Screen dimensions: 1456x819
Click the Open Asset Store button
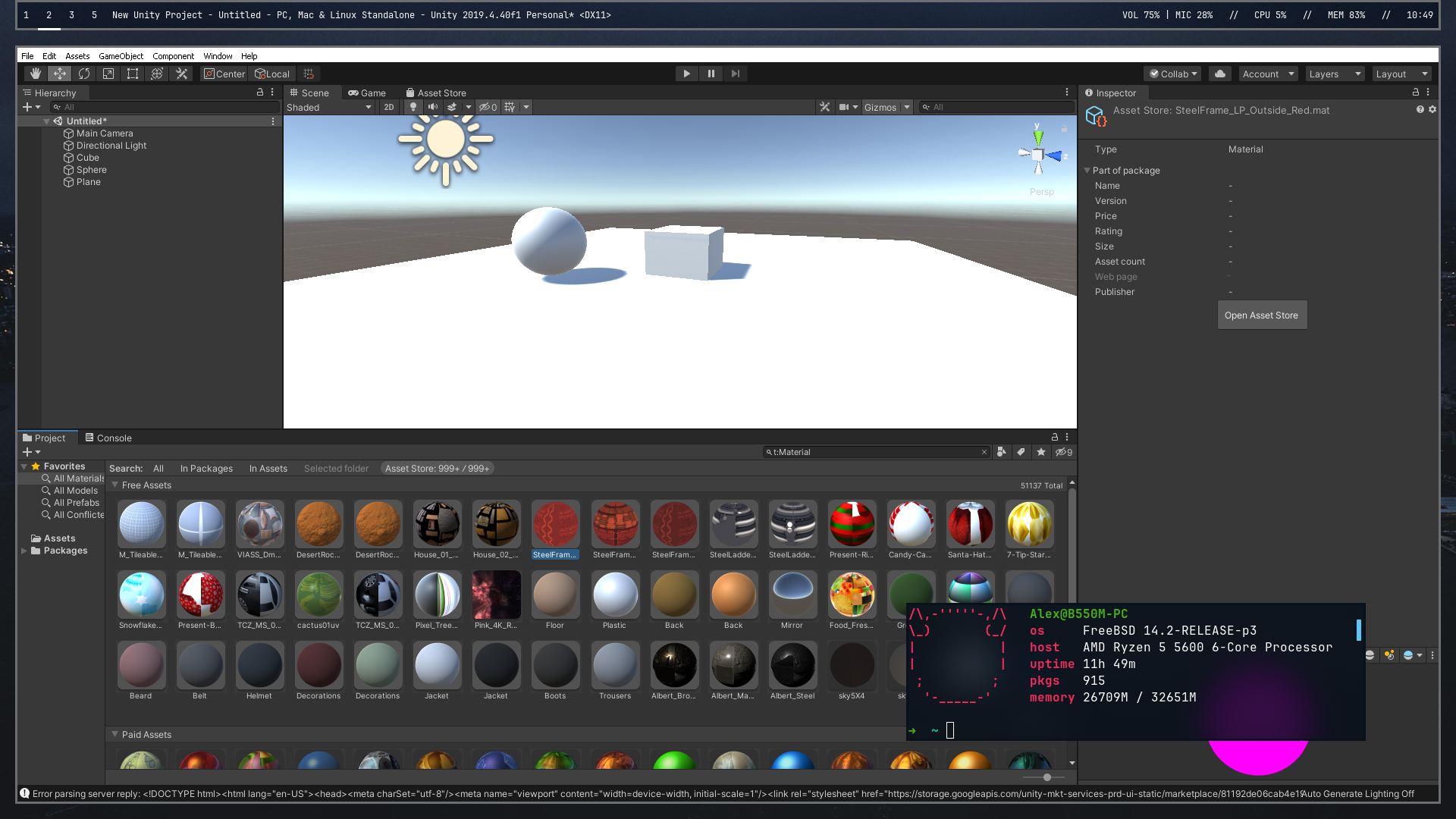click(x=1261, y=315)
